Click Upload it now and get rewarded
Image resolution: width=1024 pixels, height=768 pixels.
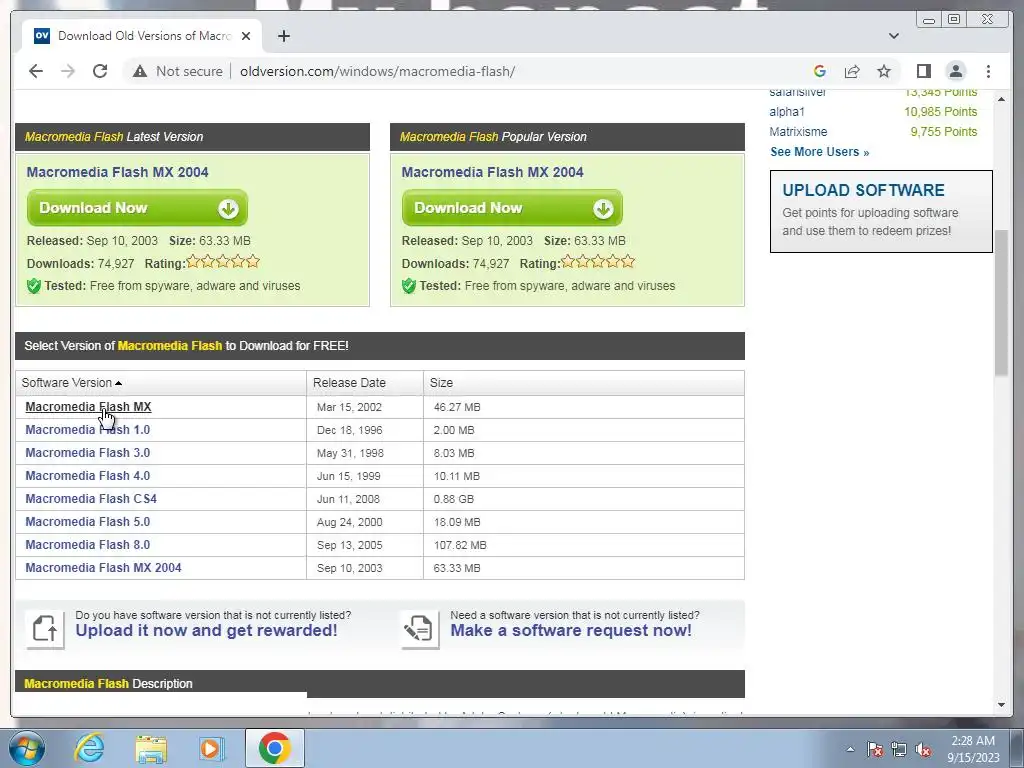pyautogui.click(x=206, y=630)
